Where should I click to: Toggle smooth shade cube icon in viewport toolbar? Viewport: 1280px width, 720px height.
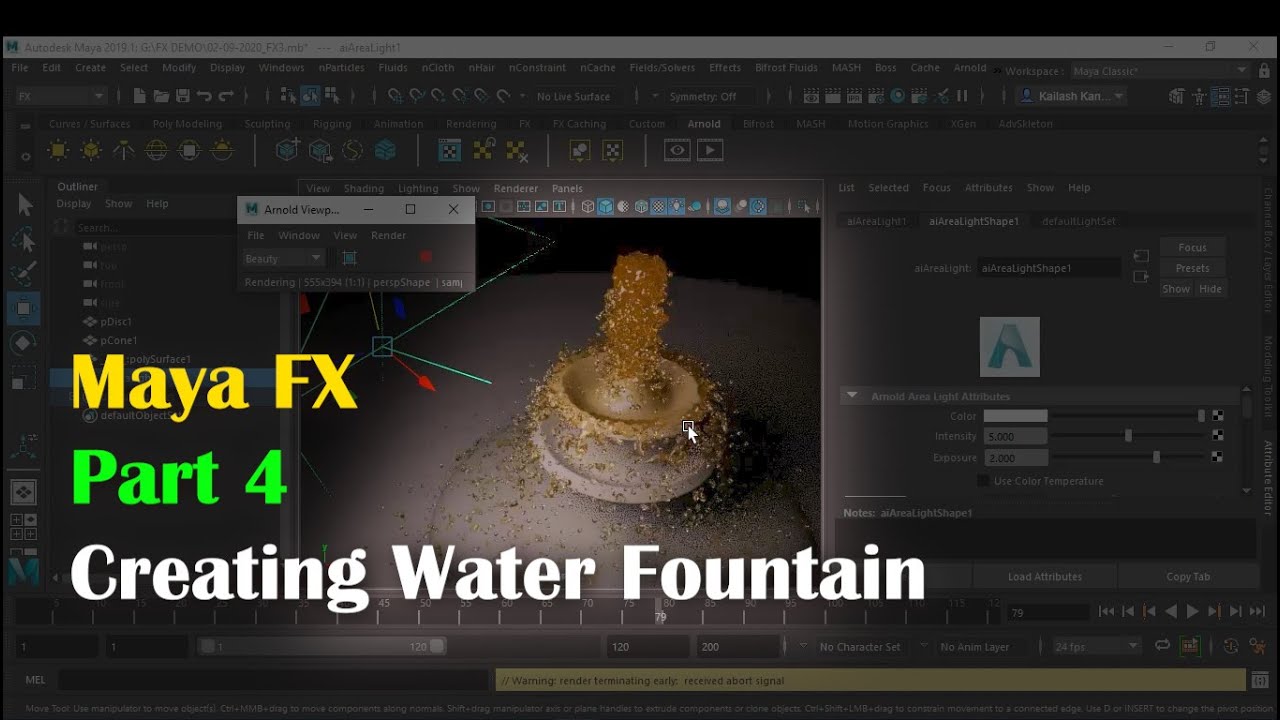605,207
